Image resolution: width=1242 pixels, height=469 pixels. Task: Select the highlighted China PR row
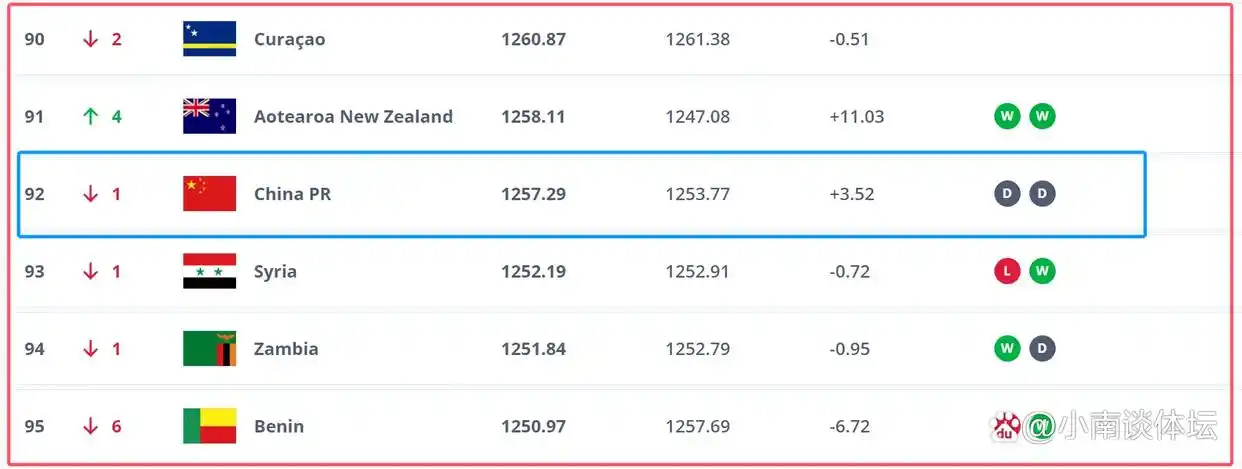581,194
